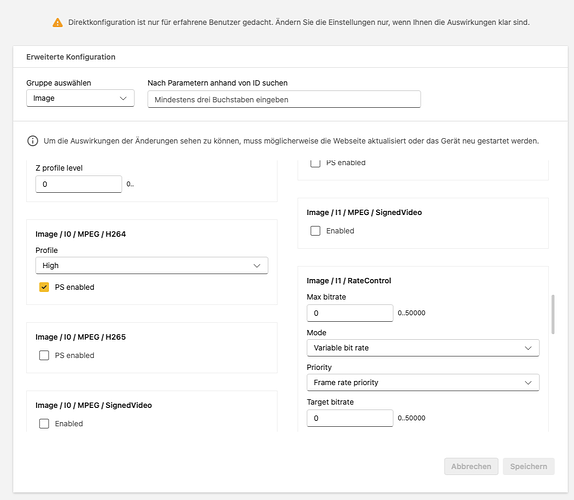
Task: Enable I1 MPEG SignedVideo checkbox
Action: coord(315,231)
